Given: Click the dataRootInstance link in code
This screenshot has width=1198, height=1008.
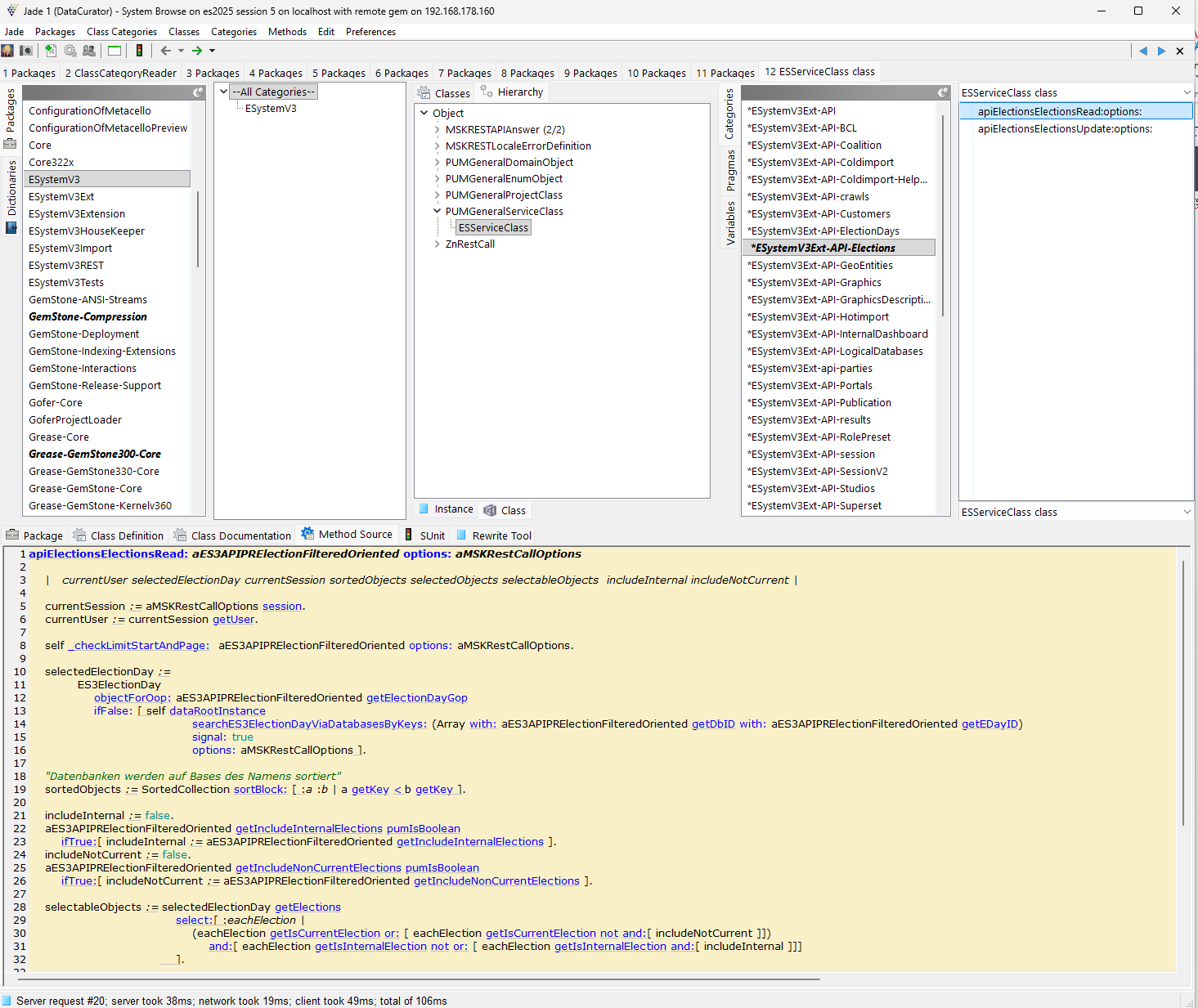Looking at the screenshot, I should pyautogui.click(x=218, y=710).
